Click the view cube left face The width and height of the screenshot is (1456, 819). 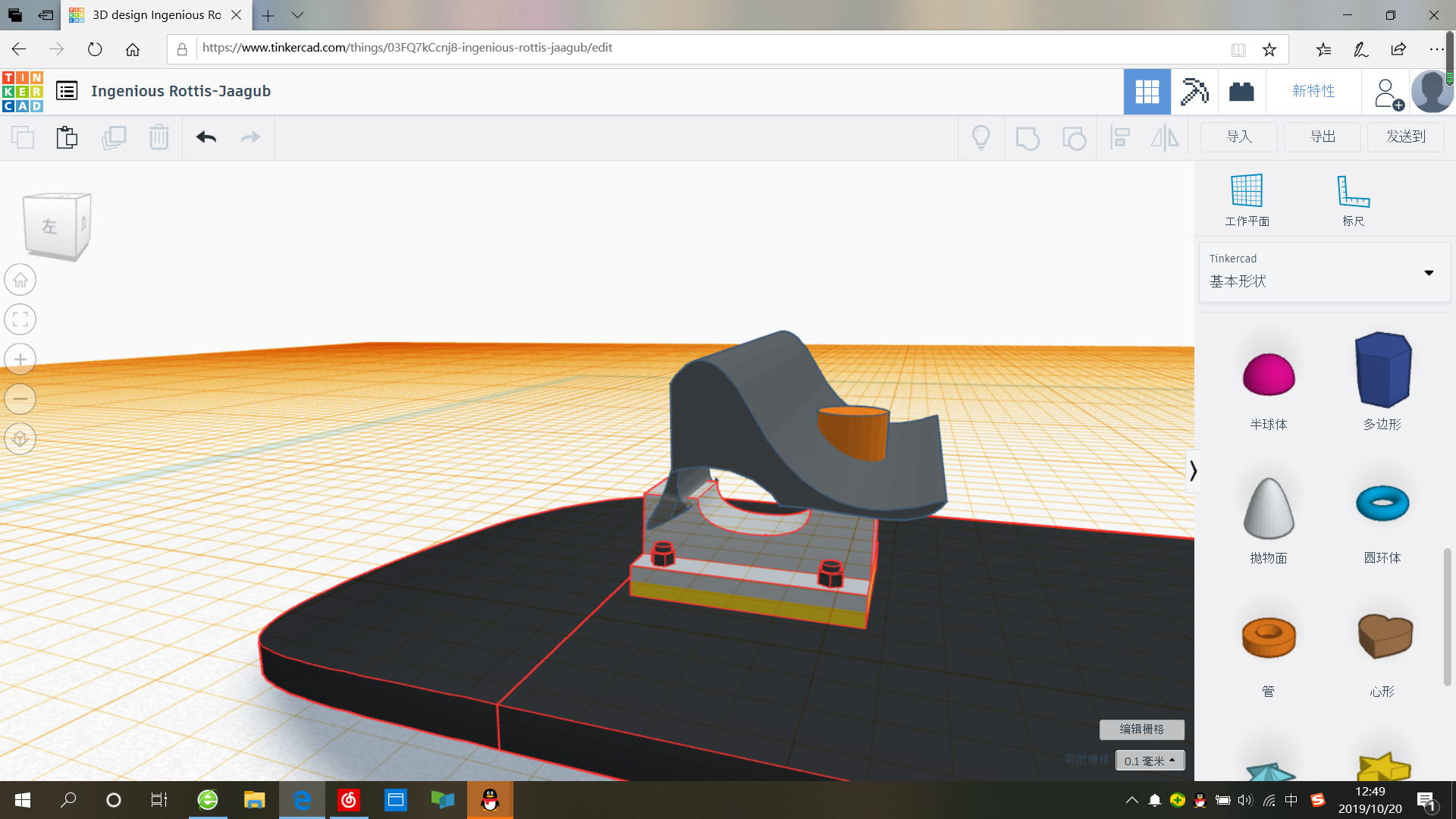(49, 227)
